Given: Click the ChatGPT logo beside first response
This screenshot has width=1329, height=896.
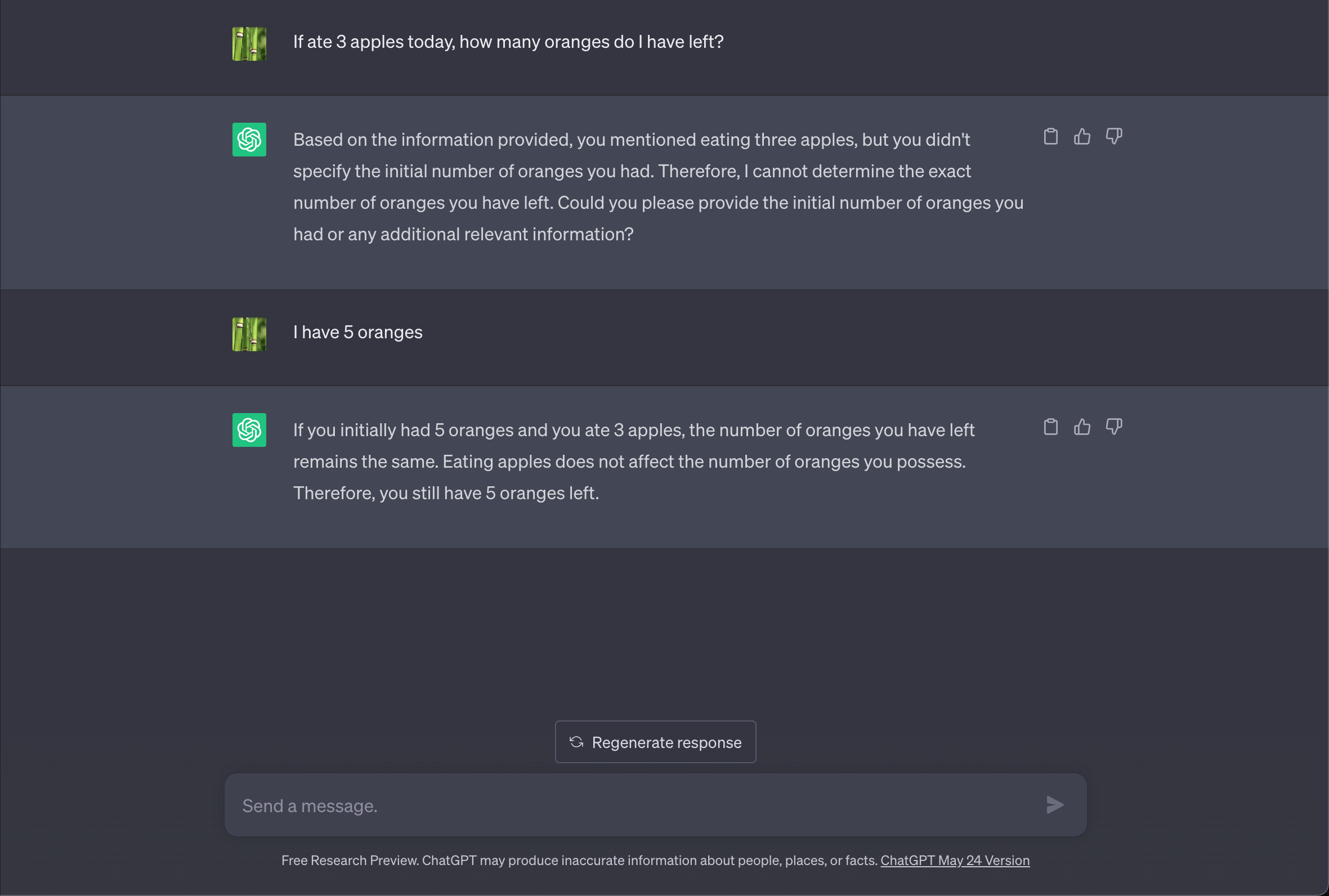Looking at the screenshot, I should (249, 140).
